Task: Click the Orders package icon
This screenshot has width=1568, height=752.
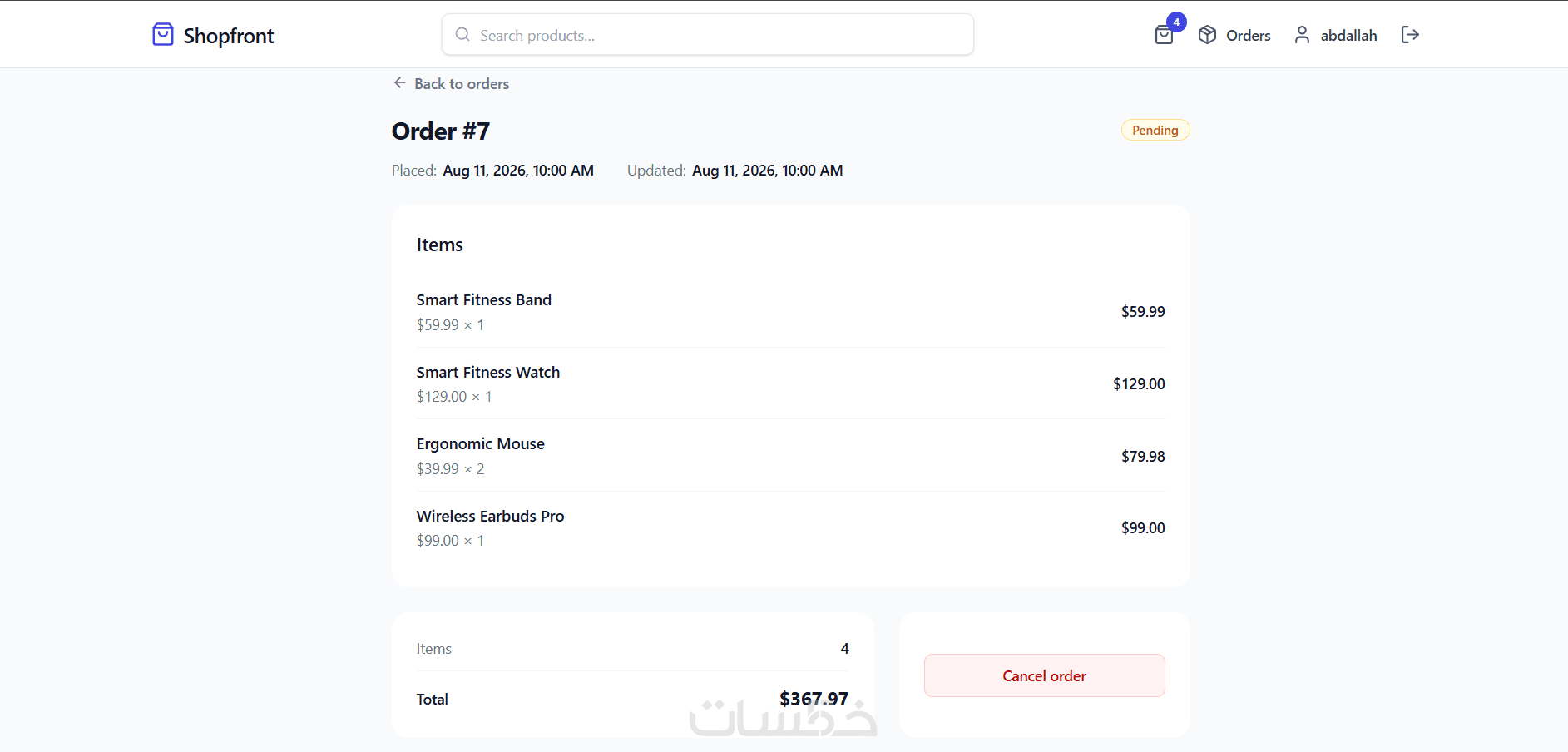Action: (x=1207, y=35)
